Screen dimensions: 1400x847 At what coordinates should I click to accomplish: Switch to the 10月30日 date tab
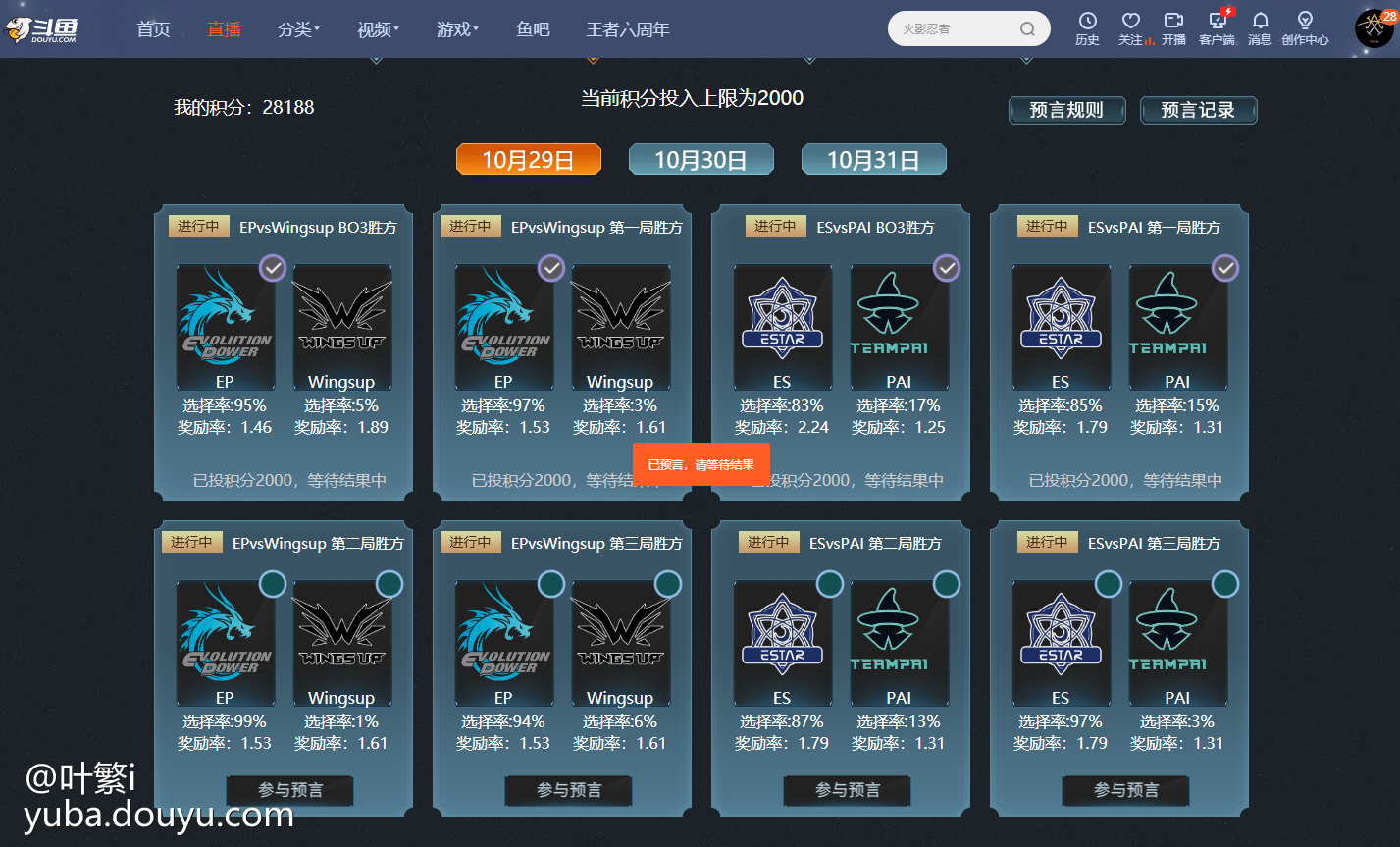point(700,160)
